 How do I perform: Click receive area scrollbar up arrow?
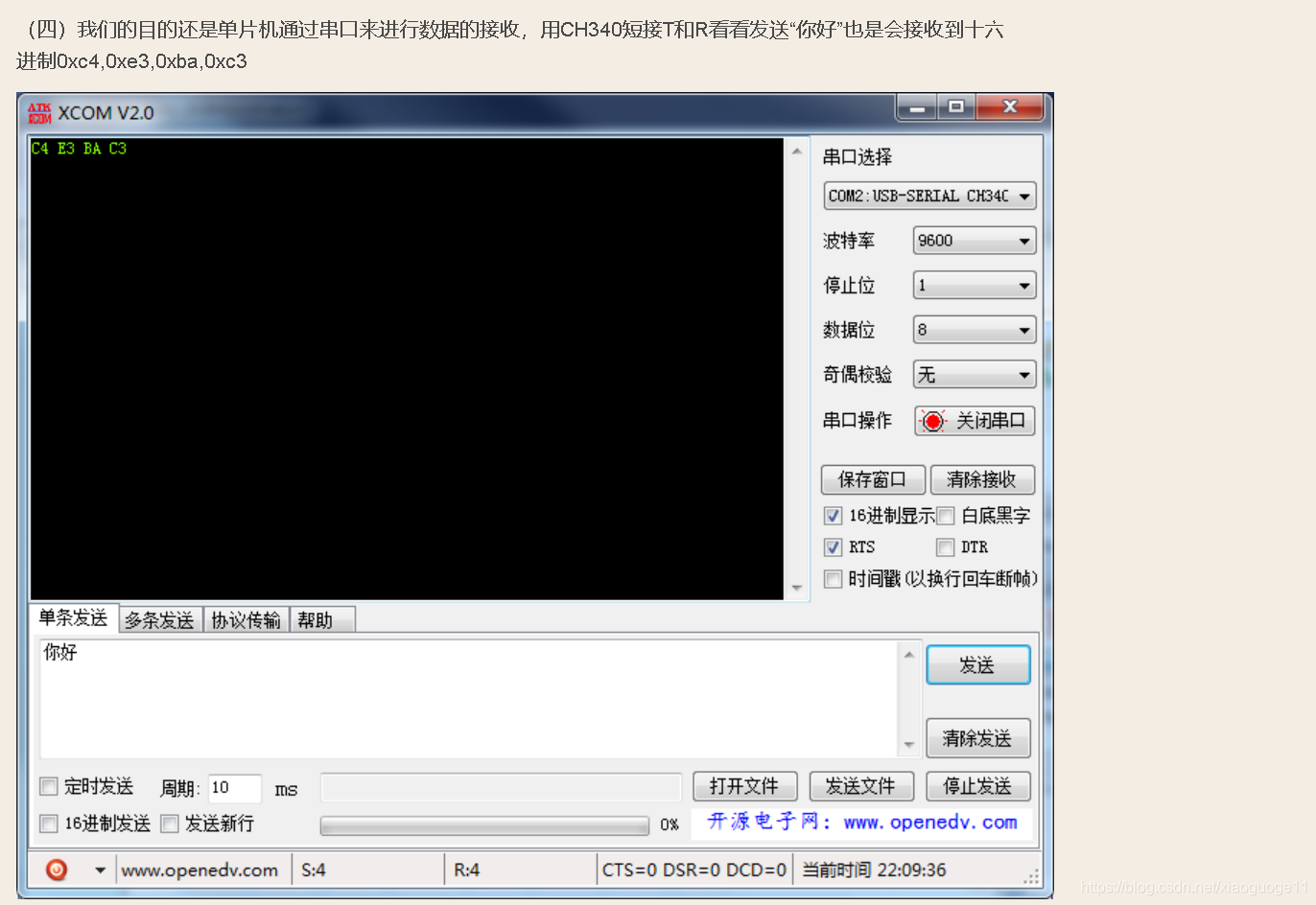796,151
